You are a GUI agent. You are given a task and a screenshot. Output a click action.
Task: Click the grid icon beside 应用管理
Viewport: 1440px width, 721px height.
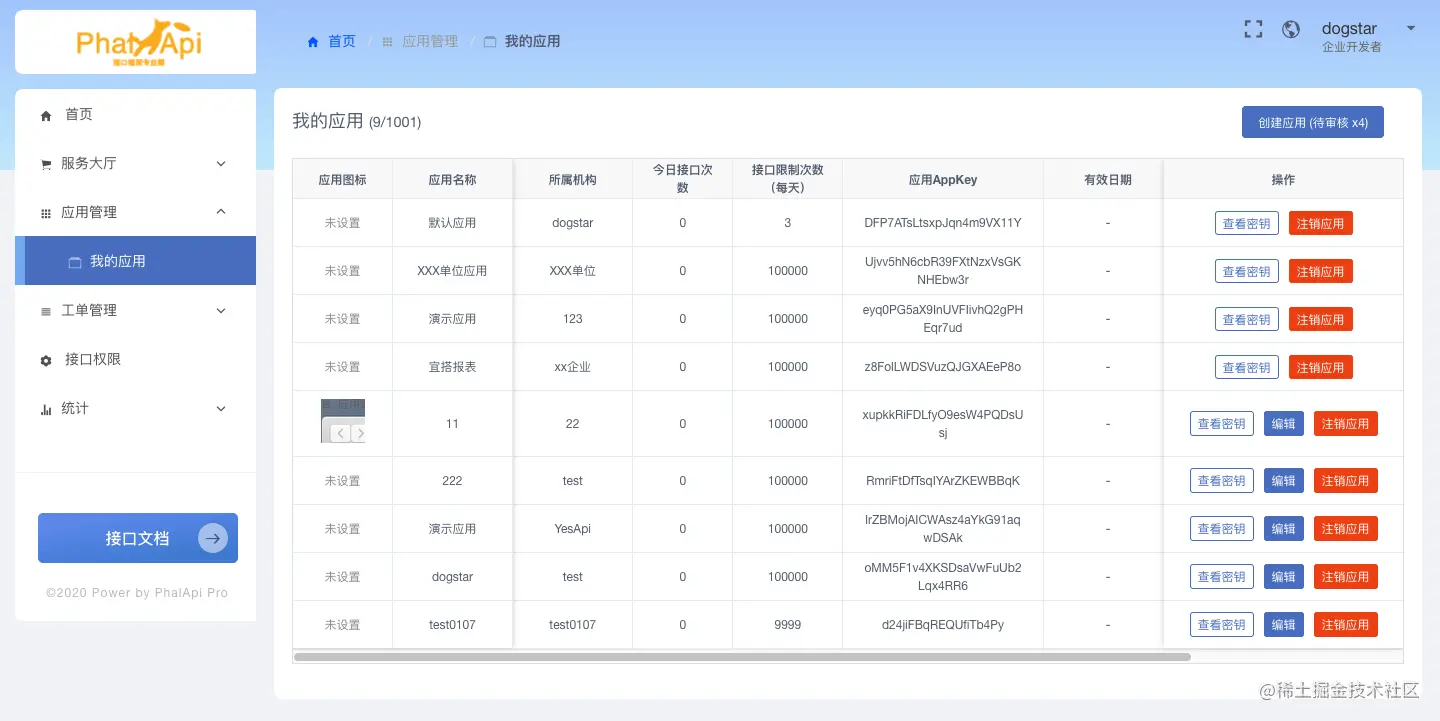(x=46, y=214)
